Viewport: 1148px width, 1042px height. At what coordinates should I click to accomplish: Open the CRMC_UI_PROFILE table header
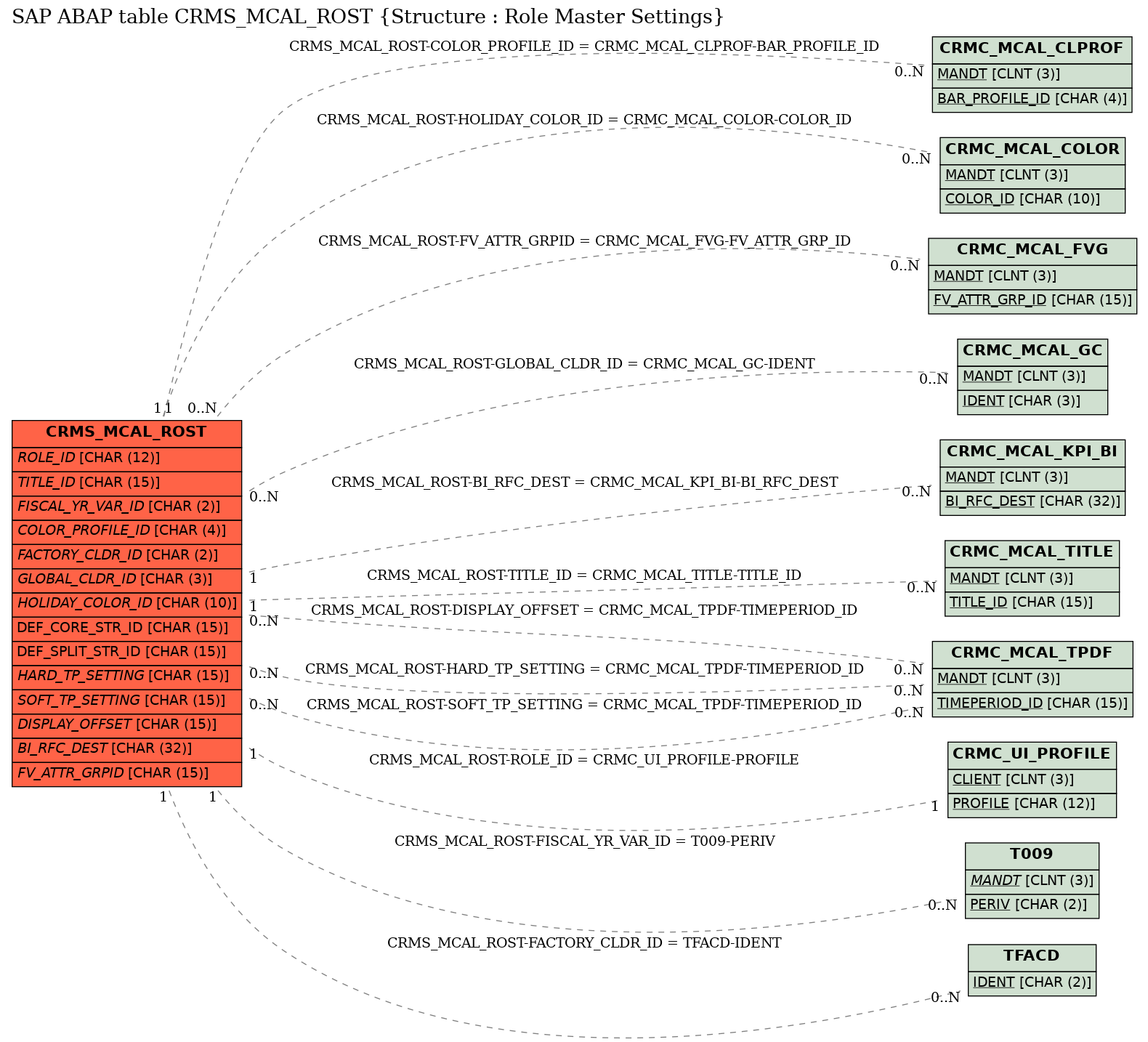(1032, 755)
